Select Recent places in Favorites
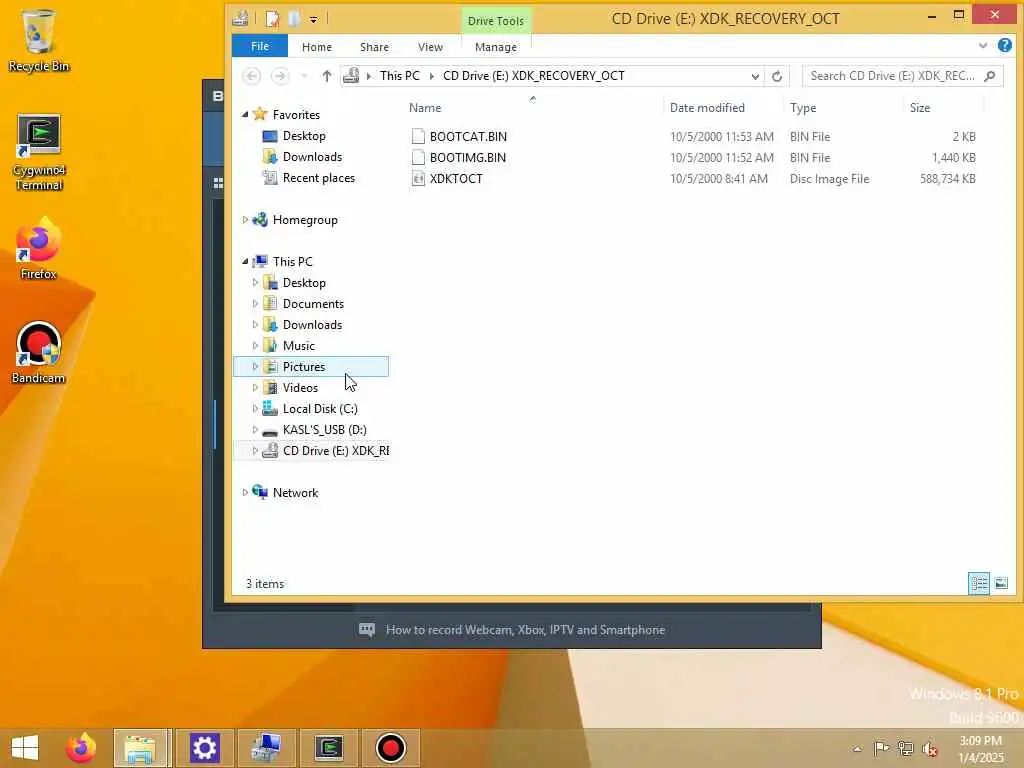Screen dimensions: 1024x768 (x=318, y=178)
